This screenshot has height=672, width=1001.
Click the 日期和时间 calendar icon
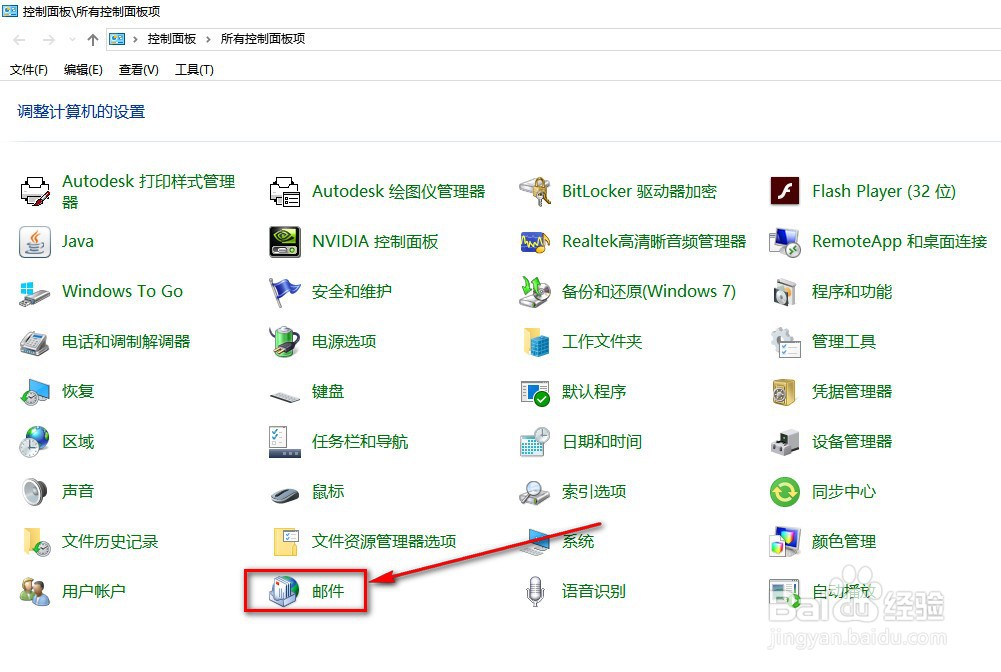[535, 442]
